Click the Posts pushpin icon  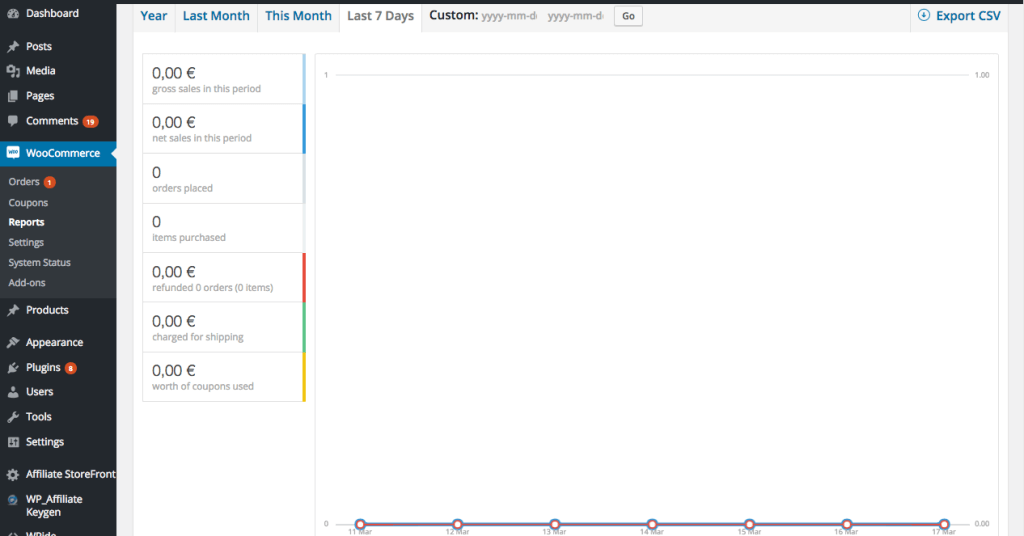[x=13, y=47]
